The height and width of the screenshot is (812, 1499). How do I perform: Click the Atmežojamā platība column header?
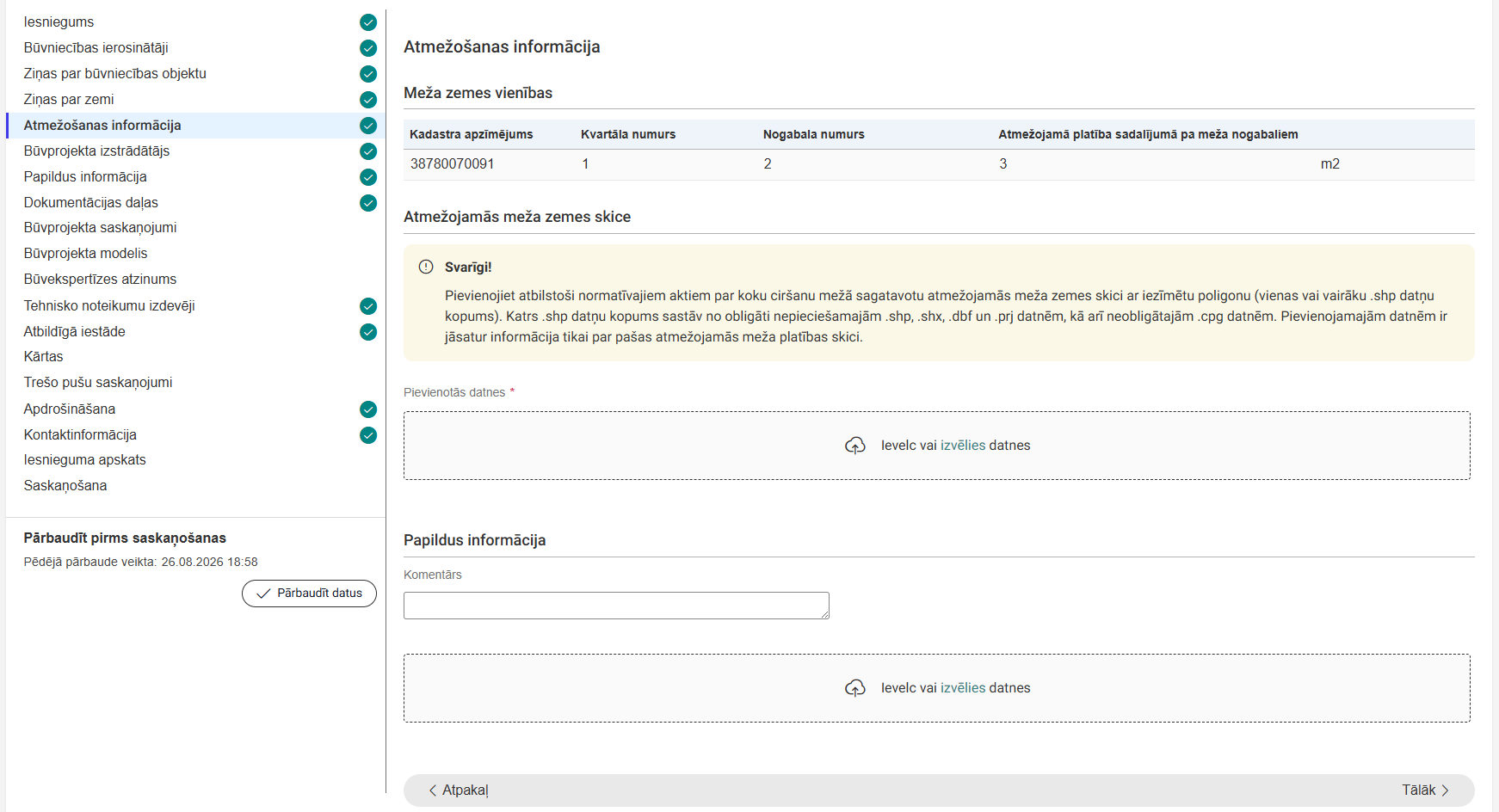pyautogui.click(x=1149, y=134)
